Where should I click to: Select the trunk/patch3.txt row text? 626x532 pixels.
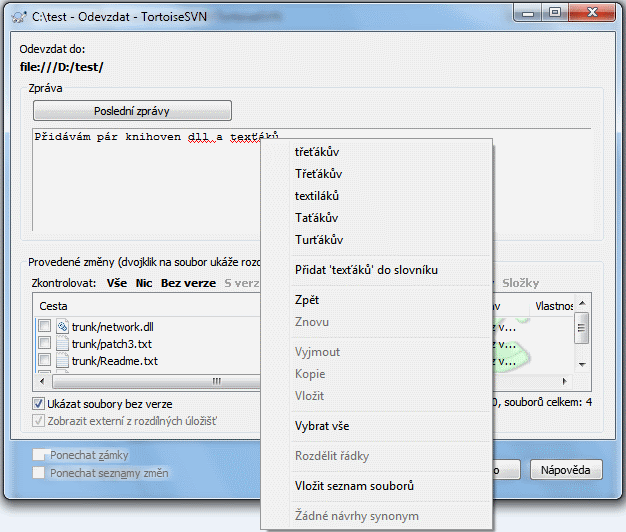click(x=112, y=344)
